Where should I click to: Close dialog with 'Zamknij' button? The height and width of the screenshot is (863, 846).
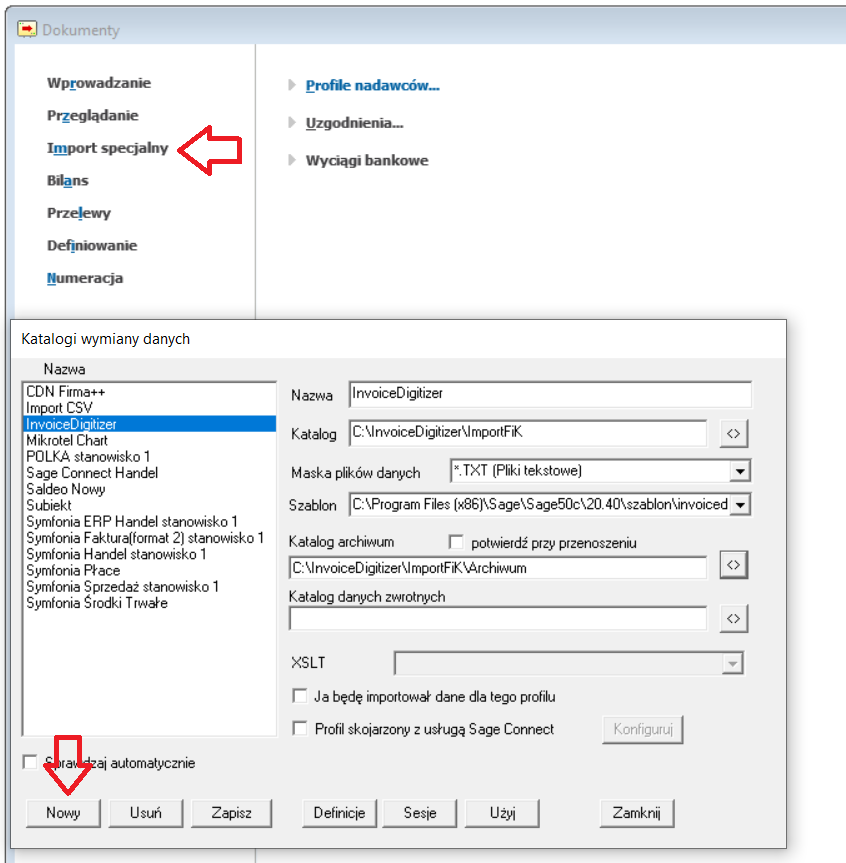point(637,813)
